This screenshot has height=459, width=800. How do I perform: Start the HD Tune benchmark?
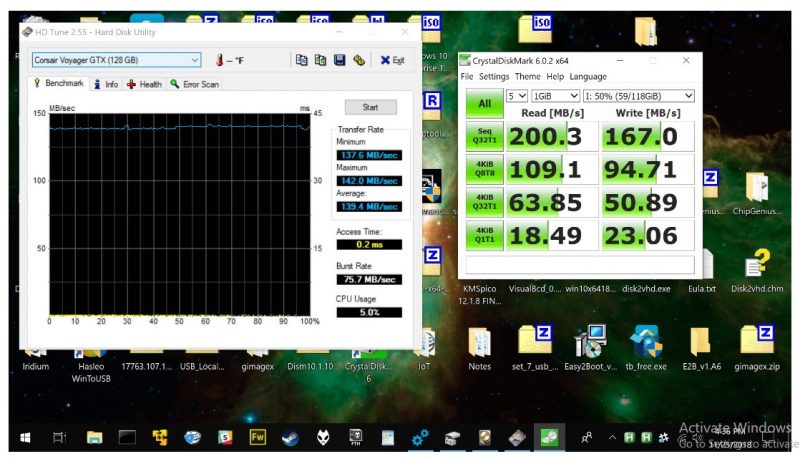(370, 107)
